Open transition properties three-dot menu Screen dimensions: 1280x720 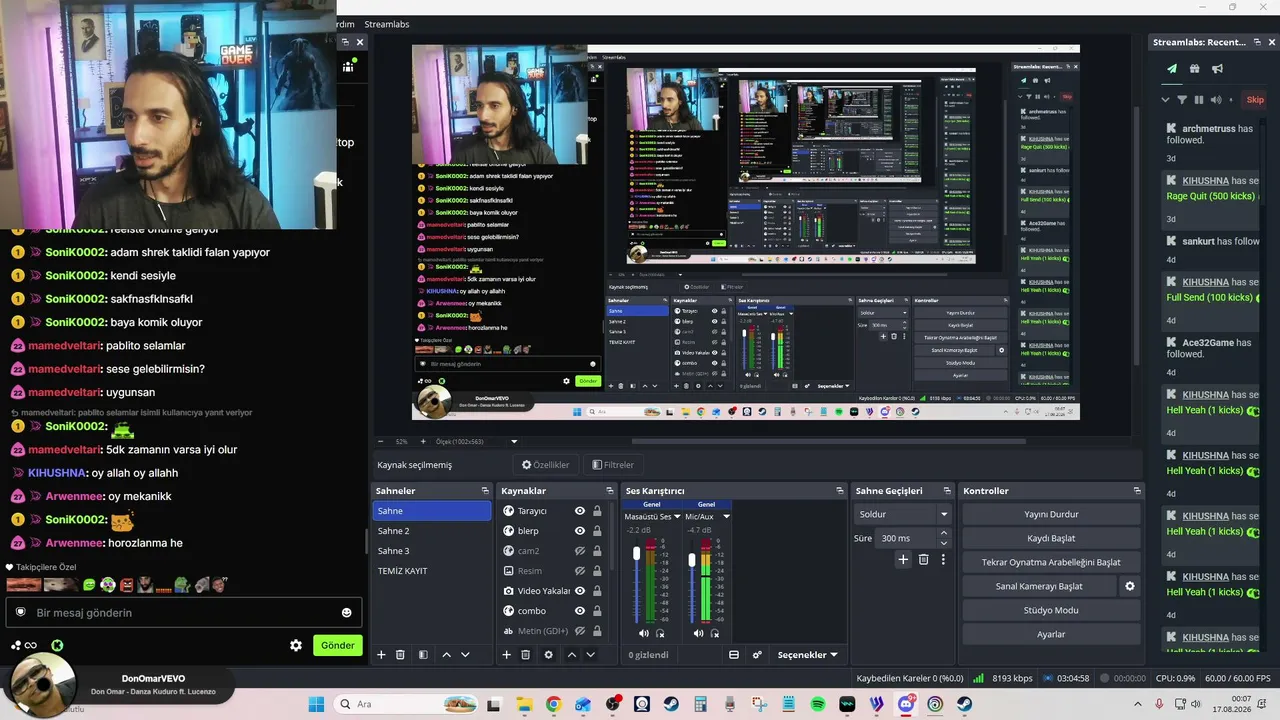point(943,560)
